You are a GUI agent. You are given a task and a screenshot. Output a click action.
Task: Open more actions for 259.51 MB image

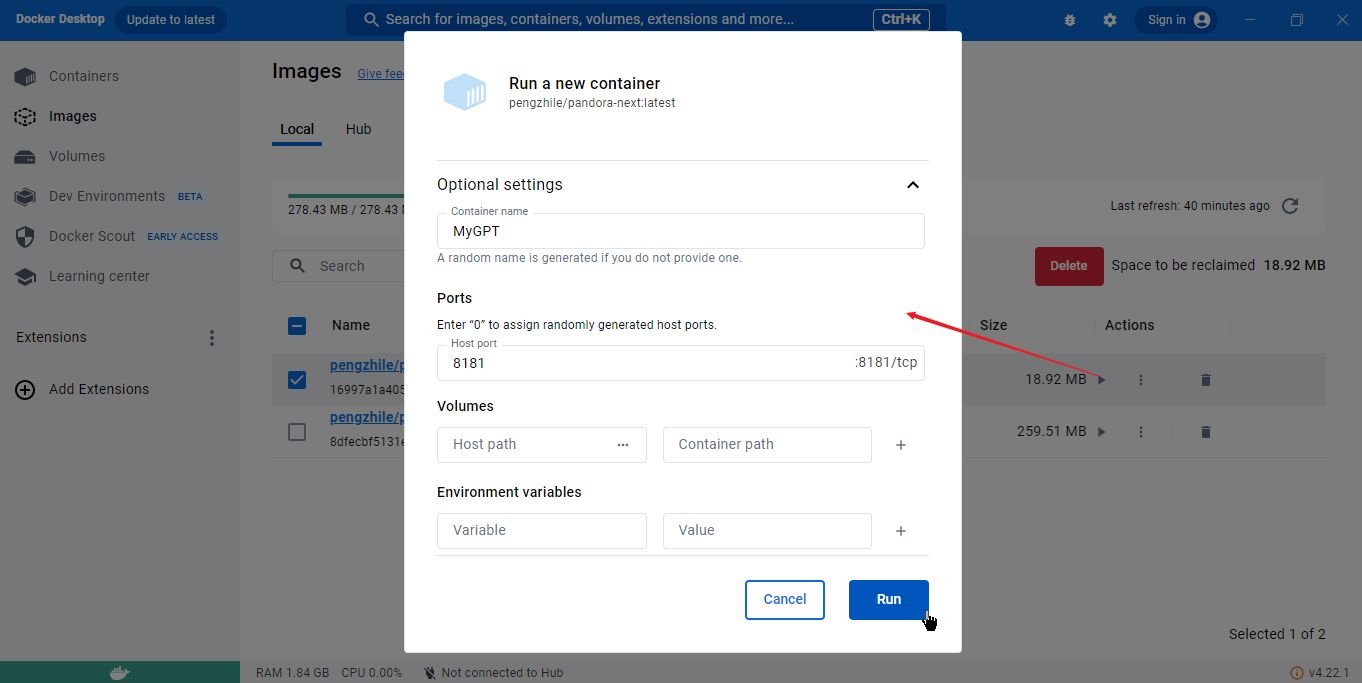[1141, 432]
